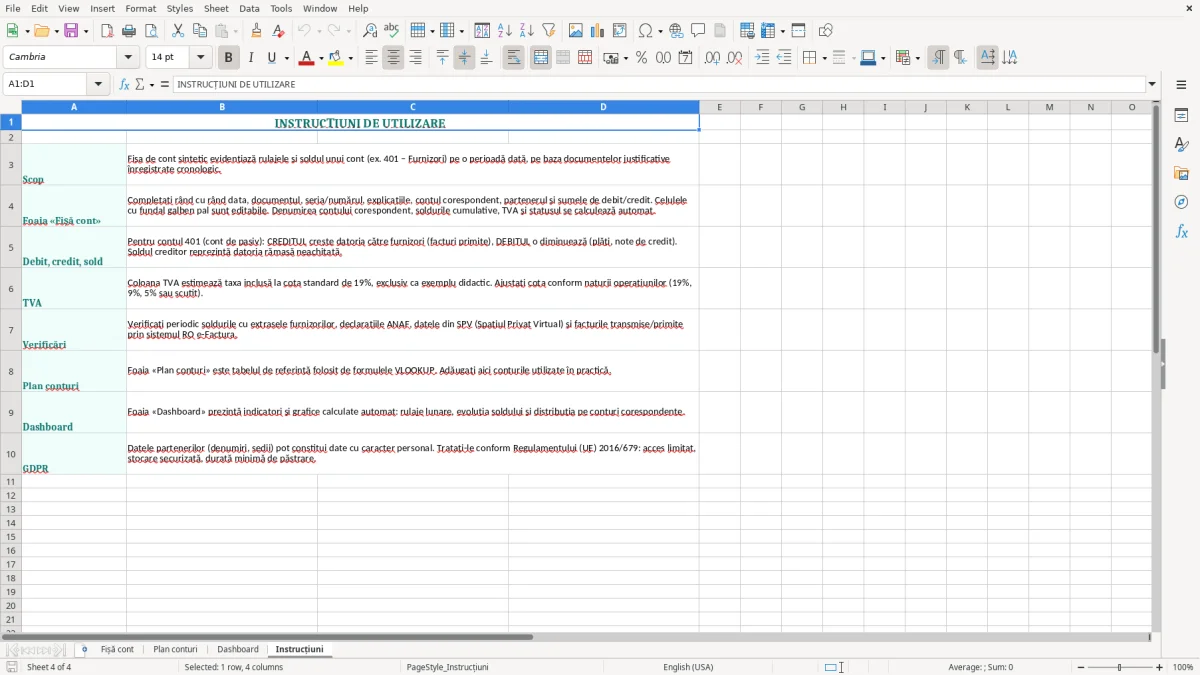Format cells as percent
The height and width of the screenshot is (675, 1200).
[x=642, y=58]
